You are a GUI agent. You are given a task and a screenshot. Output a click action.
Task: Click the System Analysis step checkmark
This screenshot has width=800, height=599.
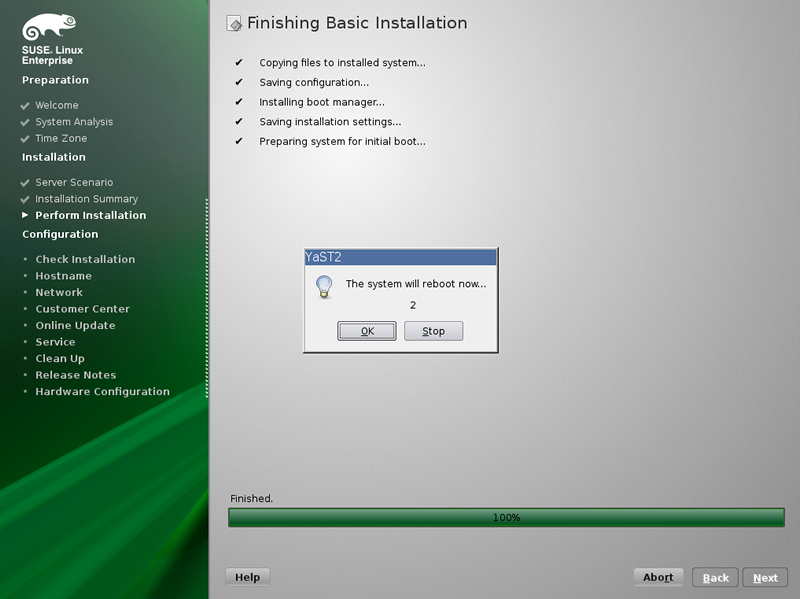[24, 122]
